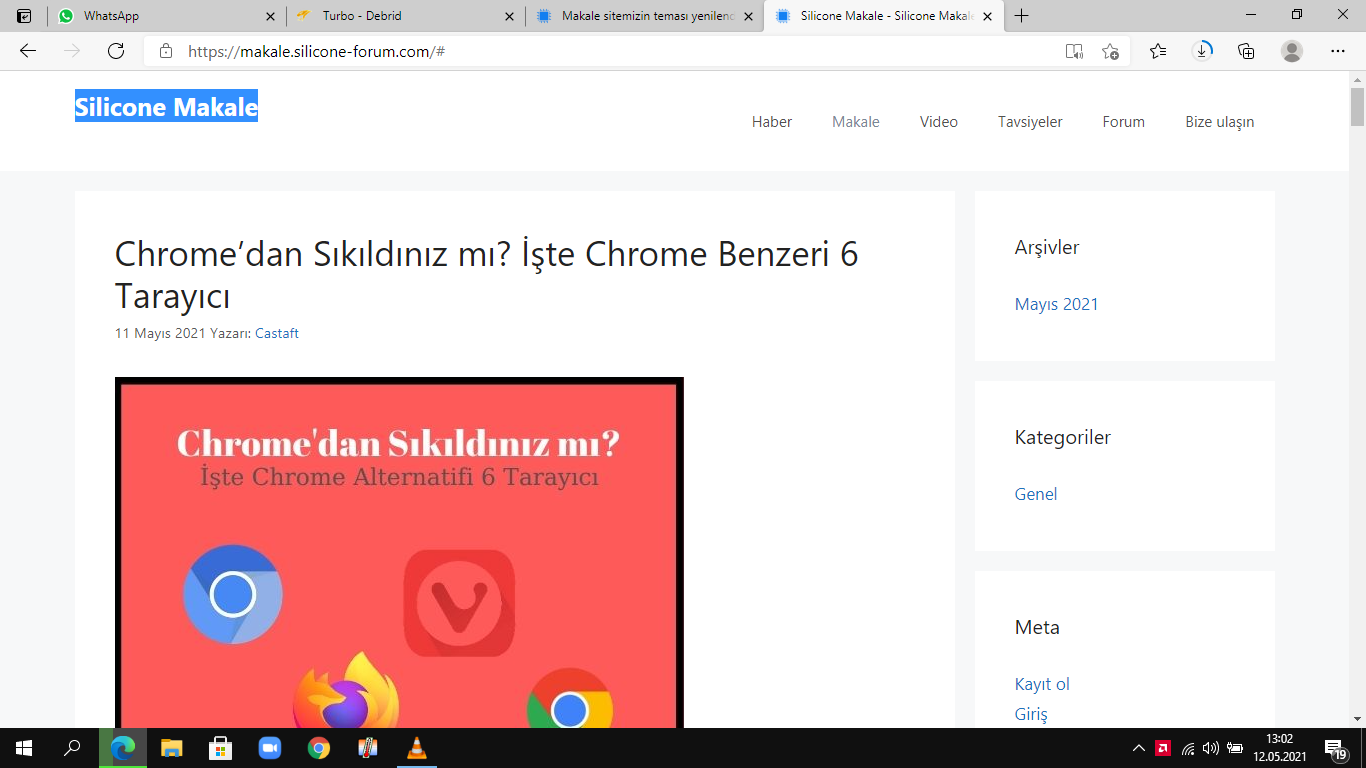Viewport: 1366px width, 768px height.
Task: Add this page to favorites star icon
Action: click(1110, 51)
